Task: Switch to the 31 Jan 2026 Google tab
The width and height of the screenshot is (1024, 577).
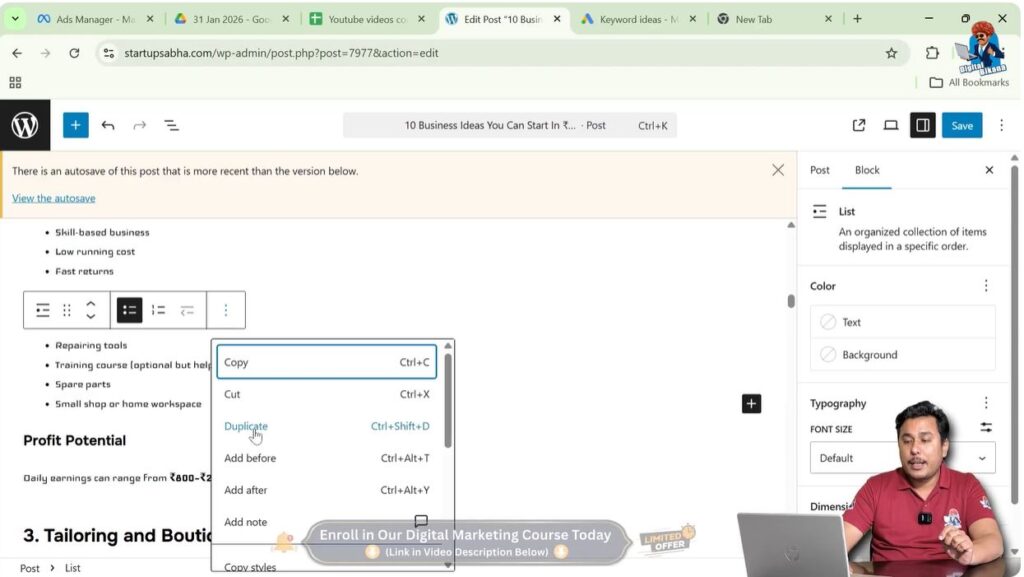Action: 232,19
